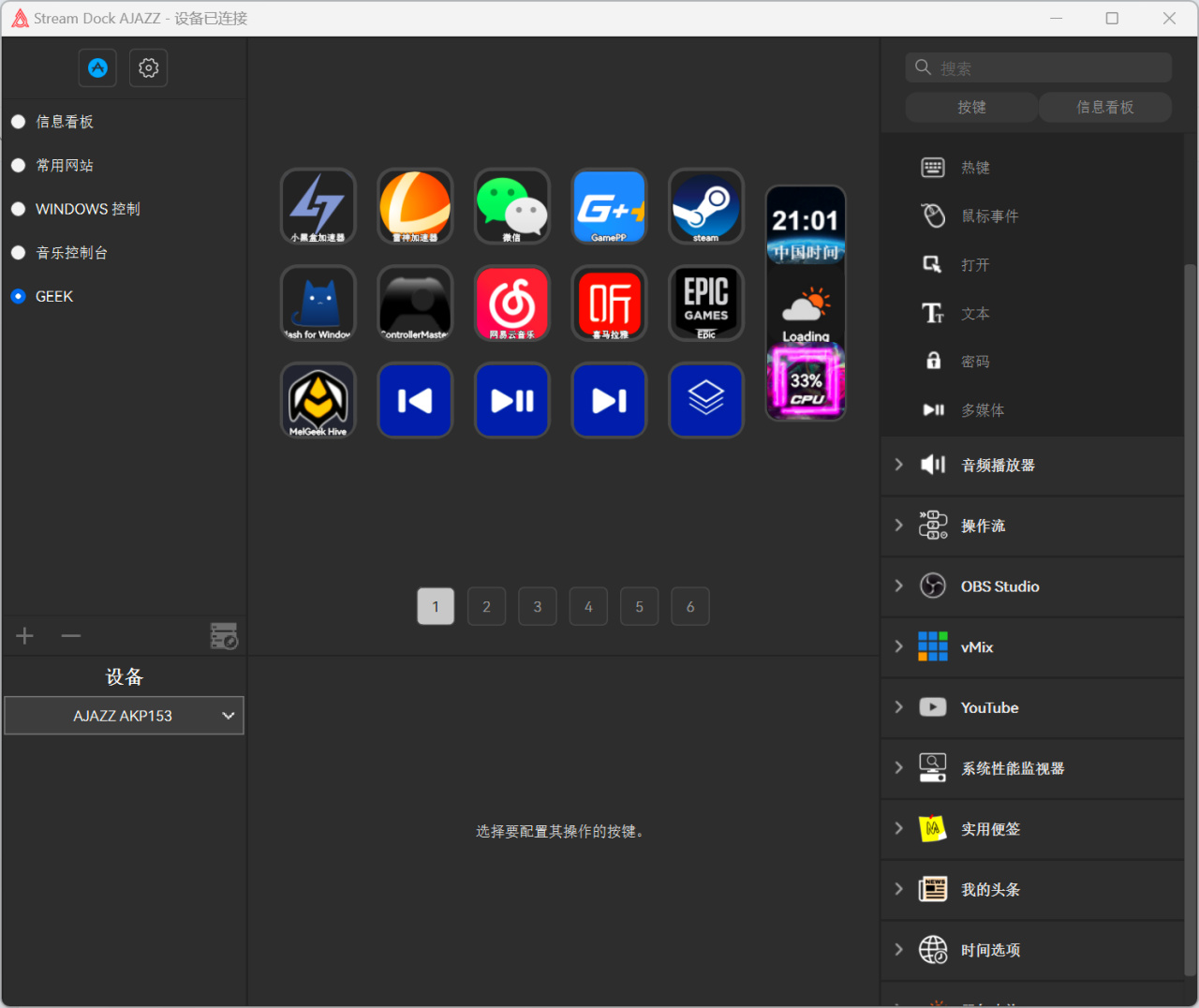Click the 21:01 中国时间 clock widget
This screenshot has height=1008, width=1199.
[806, 226]
